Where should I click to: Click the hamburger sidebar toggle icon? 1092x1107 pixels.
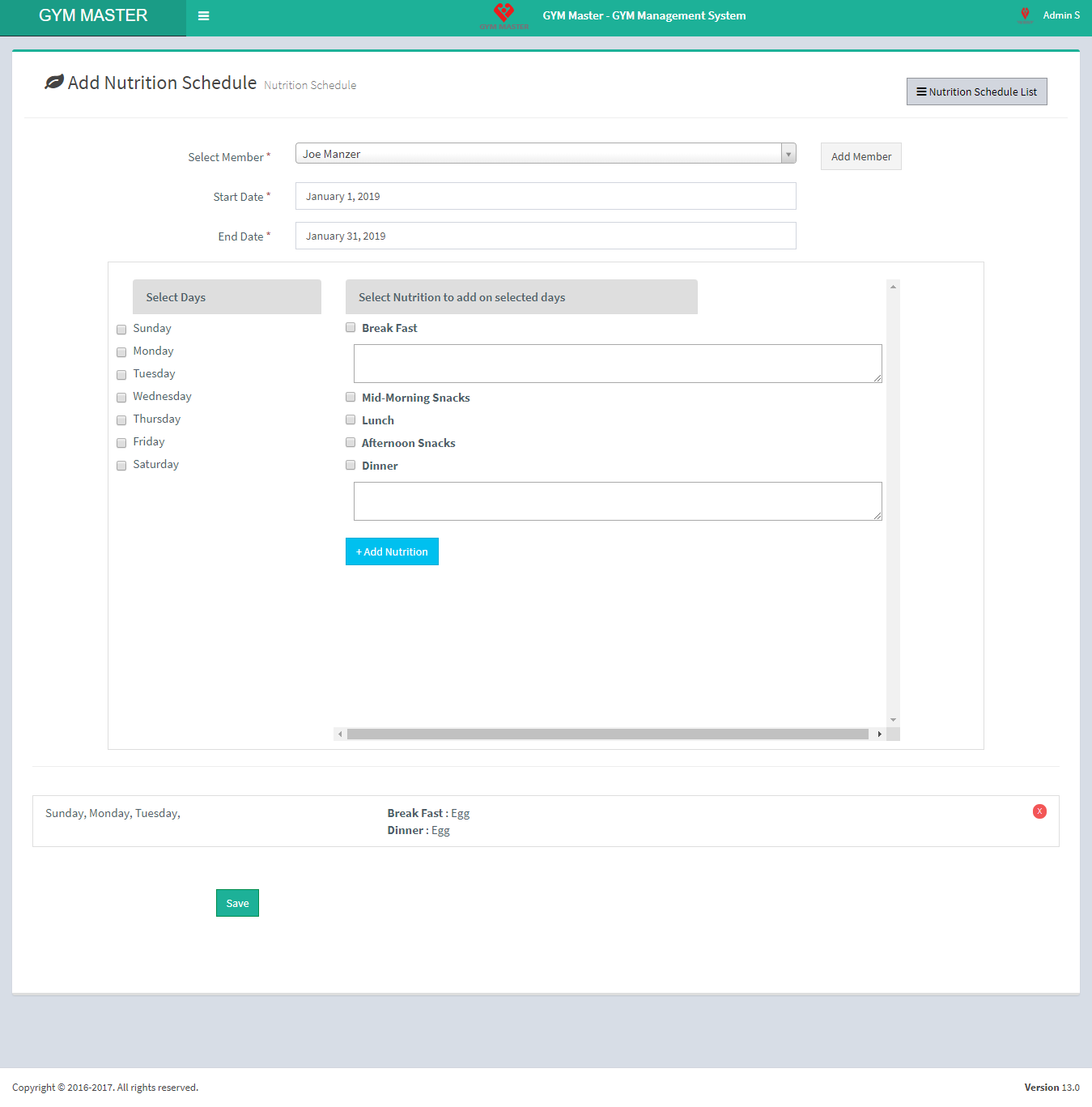204,16
